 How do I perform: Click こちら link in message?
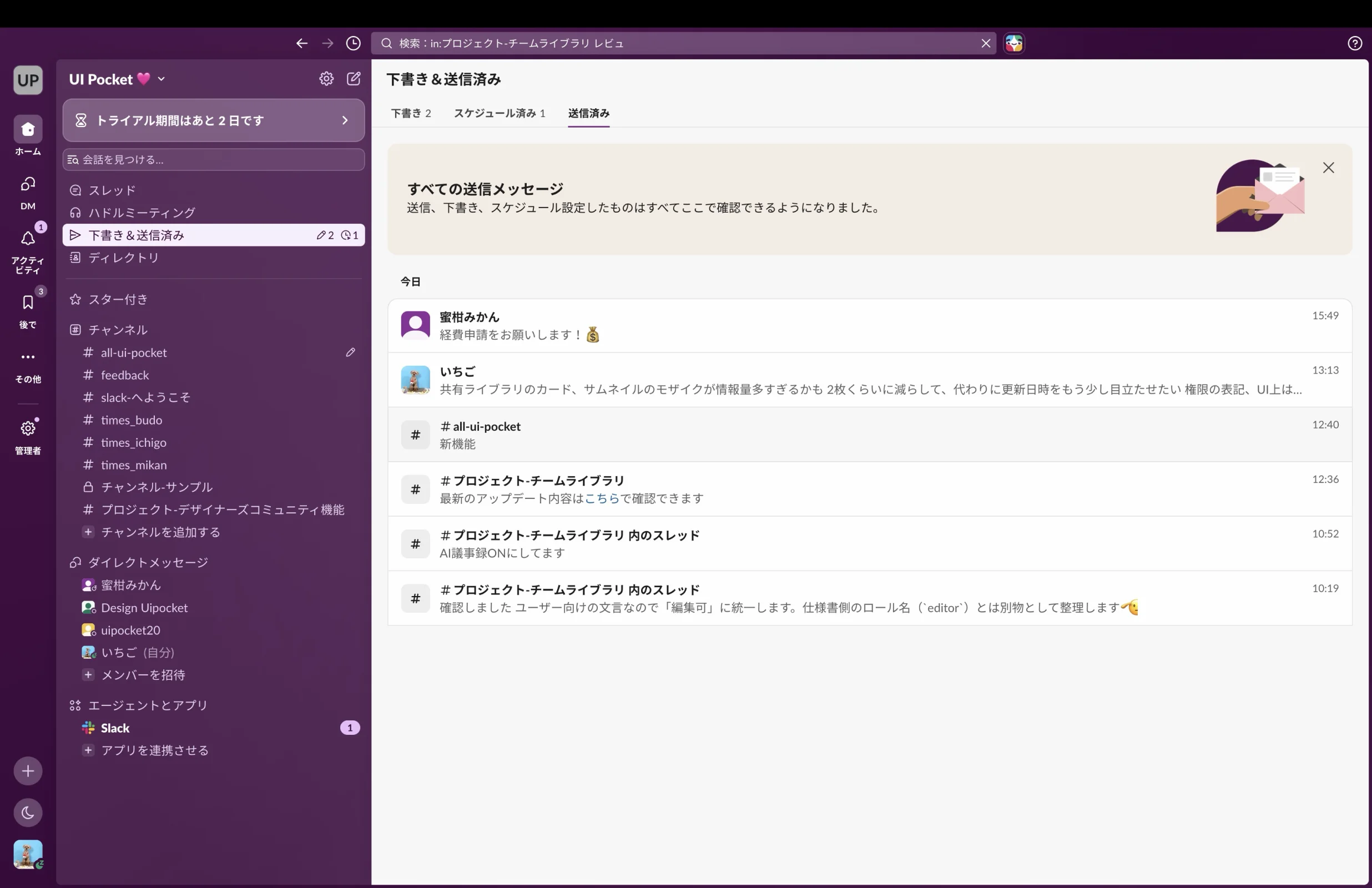click(x=602, y=498)
